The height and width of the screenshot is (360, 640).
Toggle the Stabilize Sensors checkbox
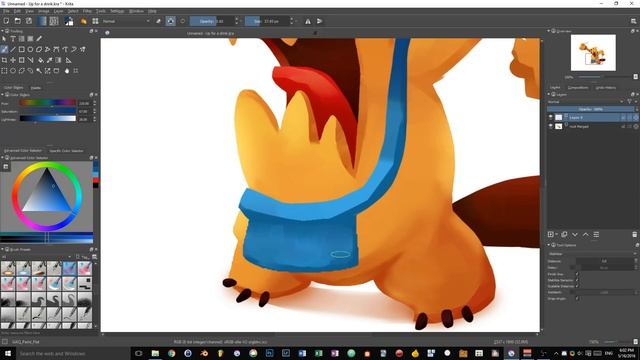click(577, 280)
